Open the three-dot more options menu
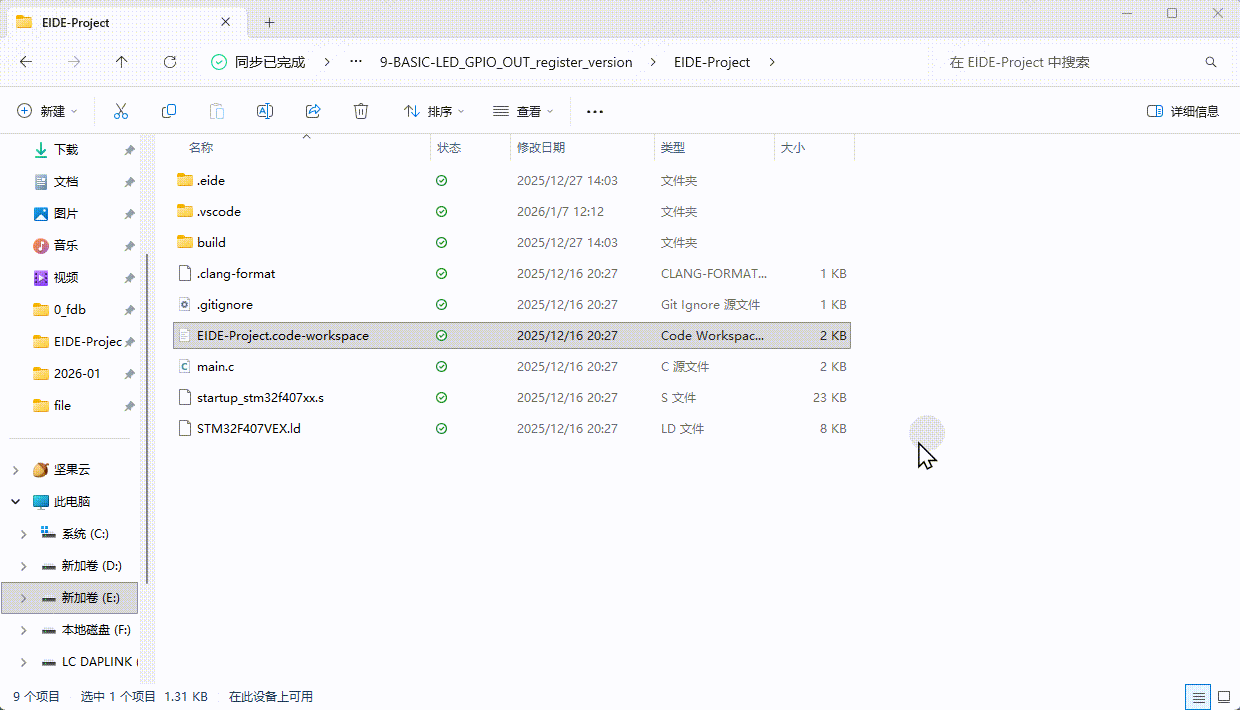The image size is (1240, 710). 595,111
